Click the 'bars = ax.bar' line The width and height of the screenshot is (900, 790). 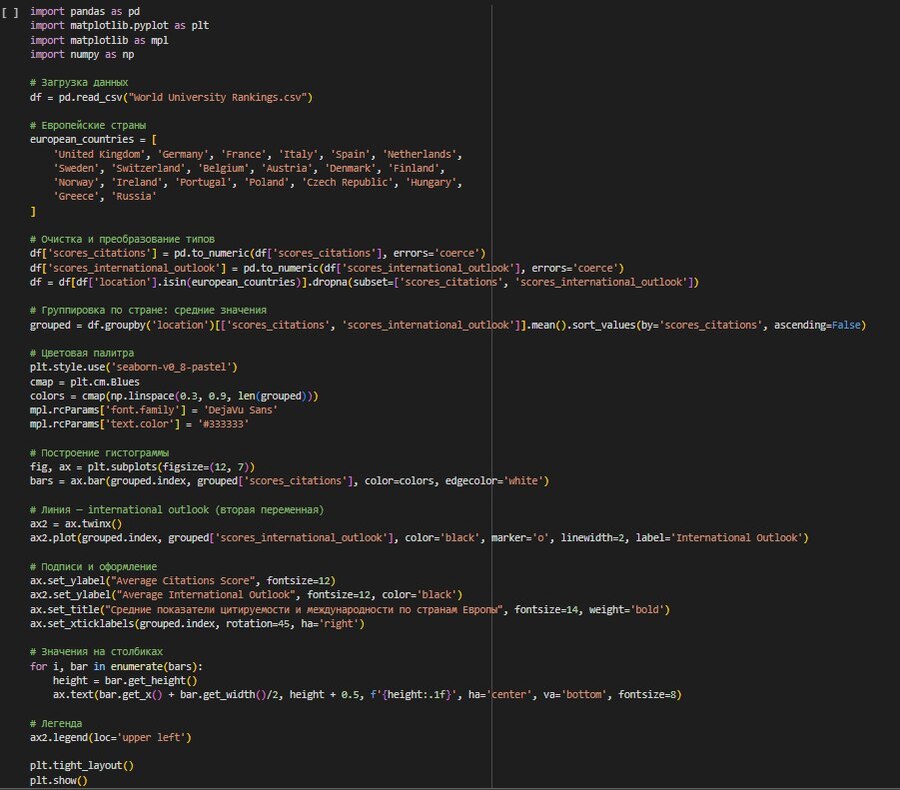[289, 481]
